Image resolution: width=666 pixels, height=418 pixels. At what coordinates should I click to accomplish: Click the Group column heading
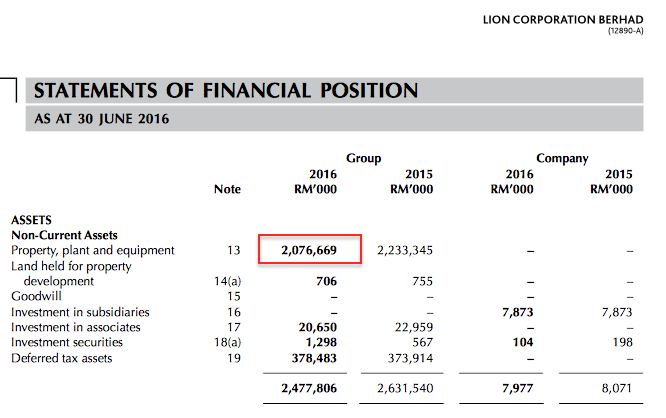click(364, 158)
